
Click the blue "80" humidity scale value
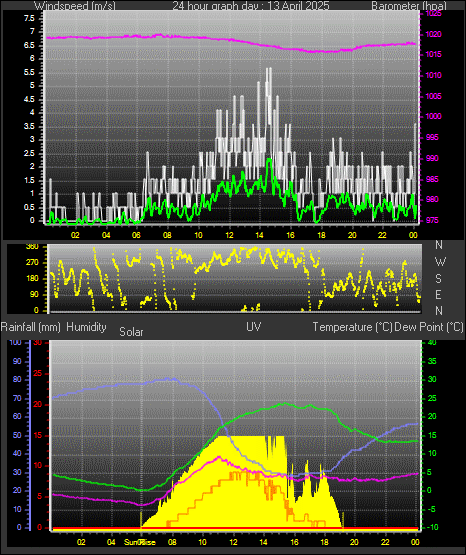[17, 379]
